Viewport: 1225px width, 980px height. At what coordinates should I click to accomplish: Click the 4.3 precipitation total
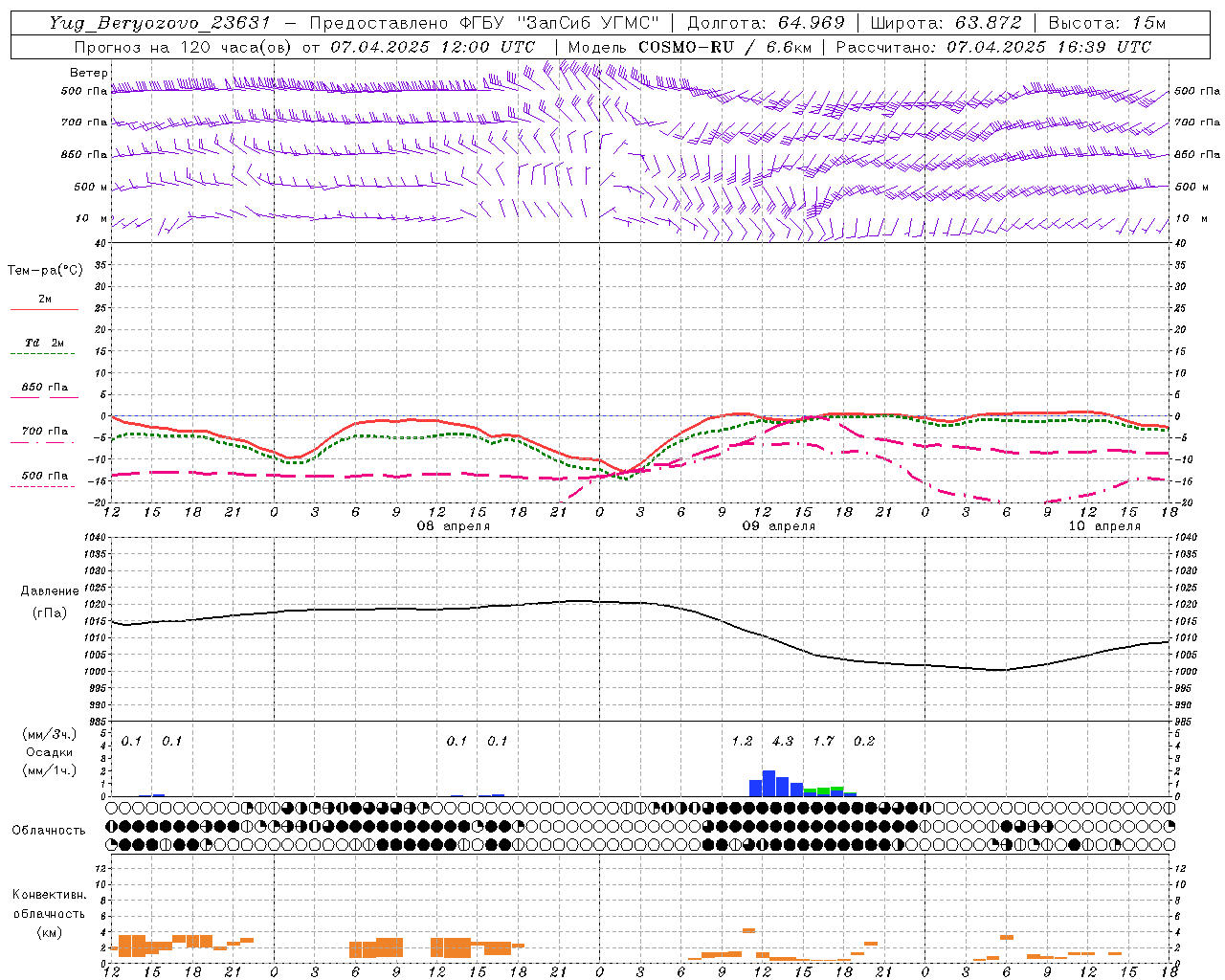(783, 742)
